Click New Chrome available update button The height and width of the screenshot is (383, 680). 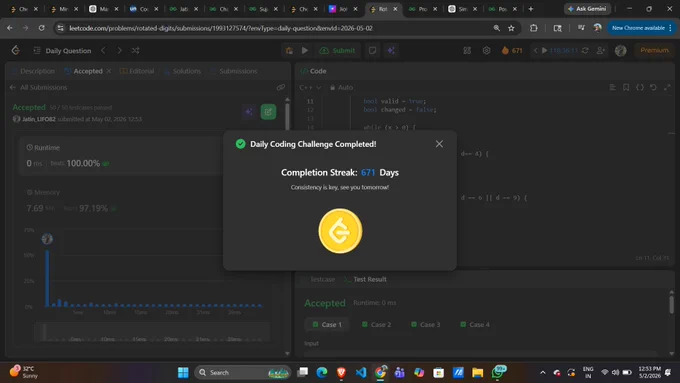(x=641, y=28)
